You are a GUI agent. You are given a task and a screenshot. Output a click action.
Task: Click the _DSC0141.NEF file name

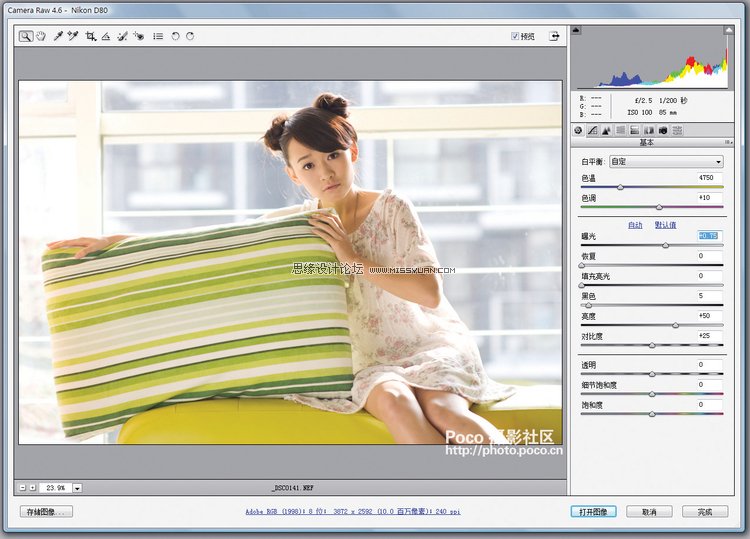pos(293,488)
